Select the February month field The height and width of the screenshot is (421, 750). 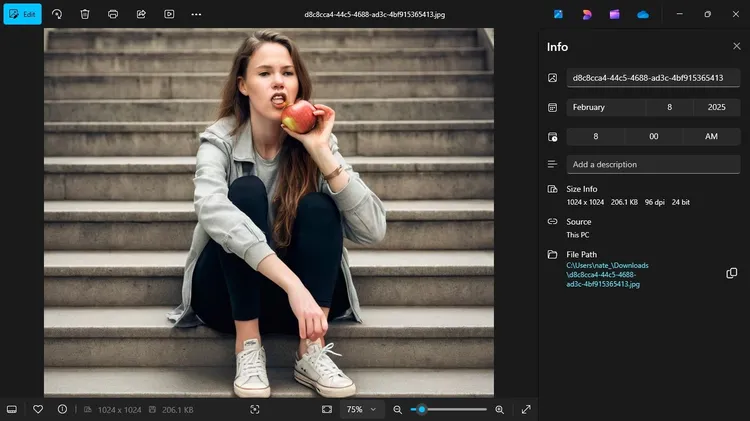[x=606, y=107]
